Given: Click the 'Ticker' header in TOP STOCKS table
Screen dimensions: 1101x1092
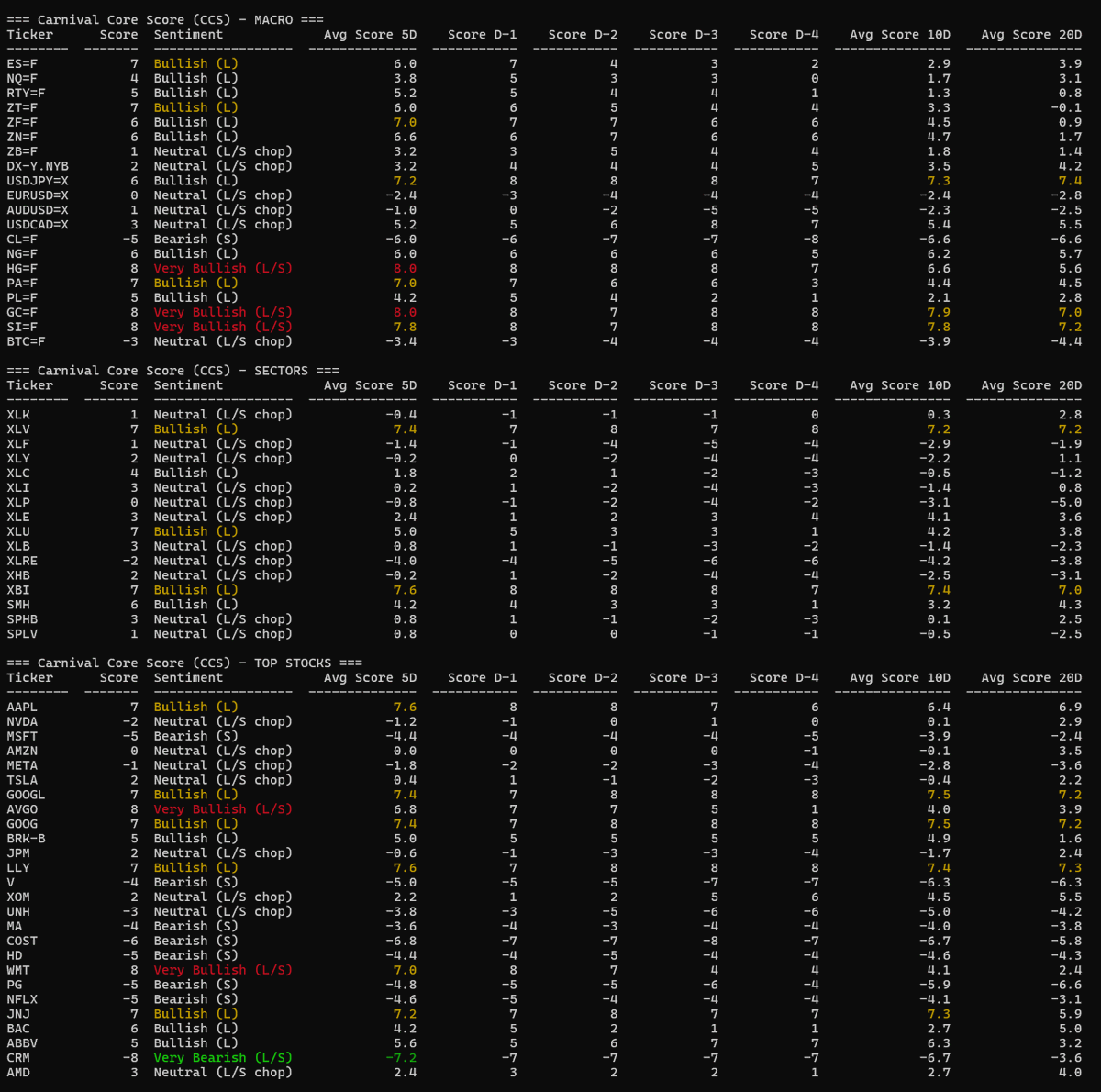Looking at the screenshot, I should point(30,677).
